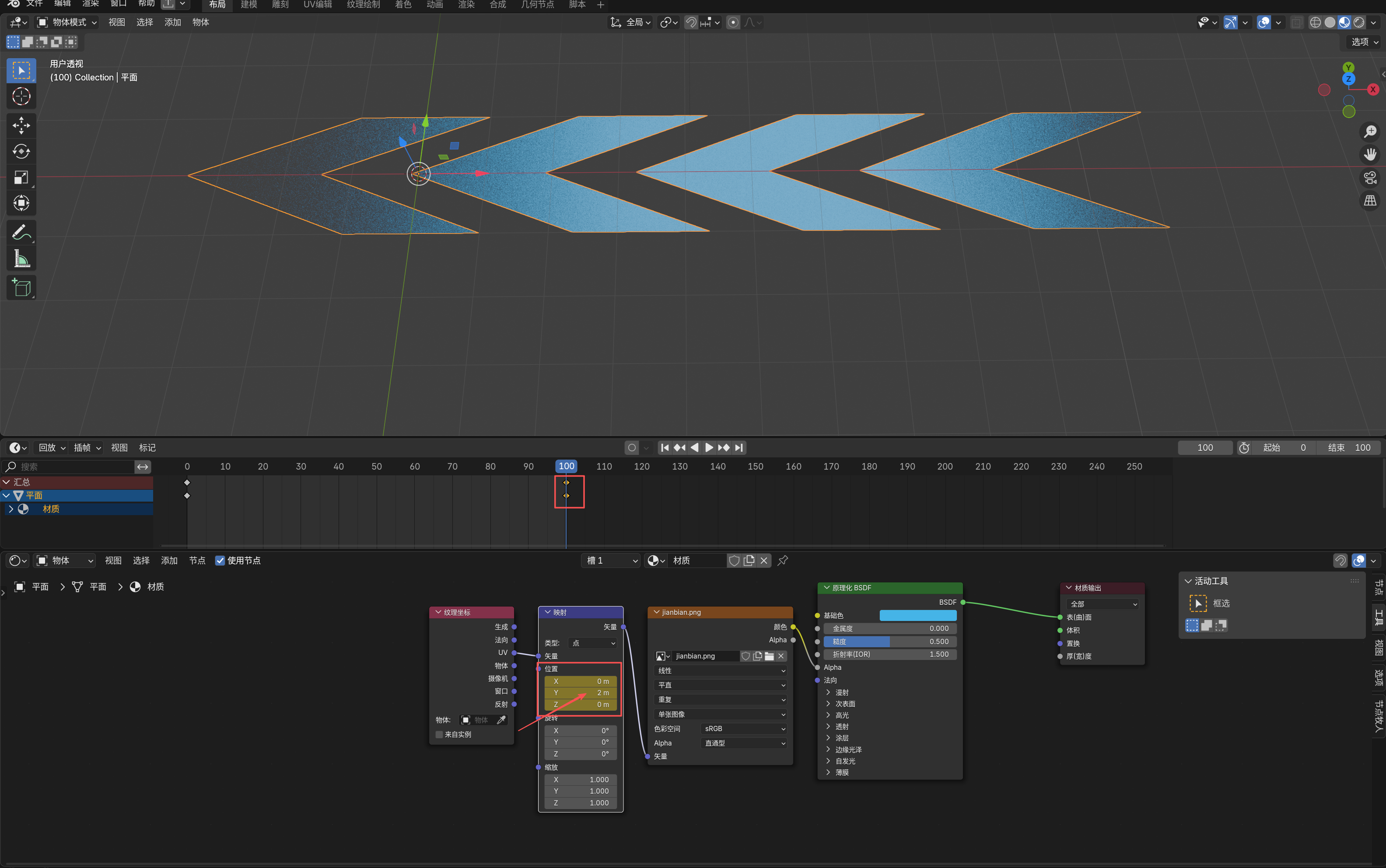This screenshot has width=1386, height=868.
Task: Expand the 材质 channel in timeline
Action: coord(11,509)
